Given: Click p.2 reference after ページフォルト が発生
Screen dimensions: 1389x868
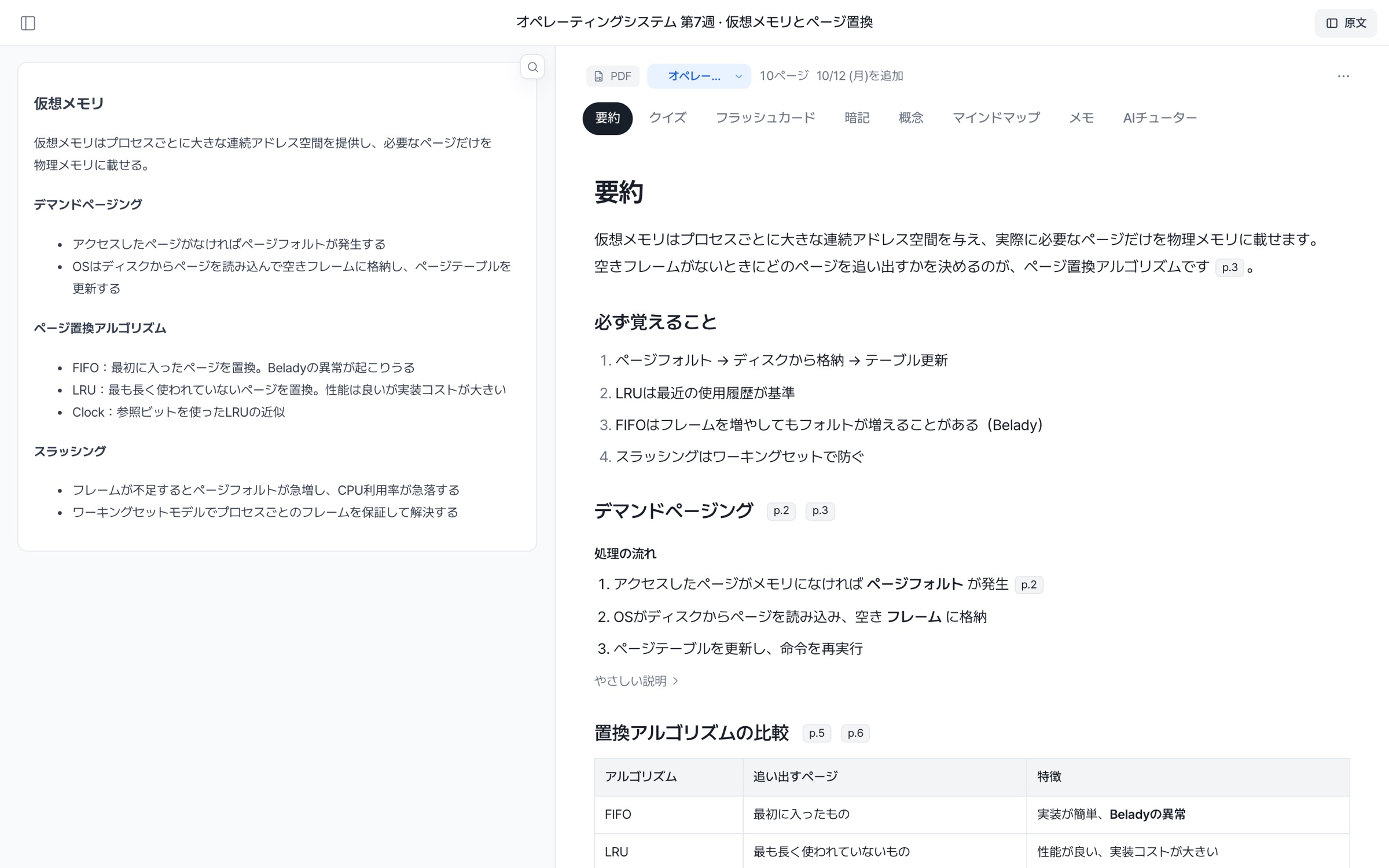Looking at the screenshot, I should 1028,584.
